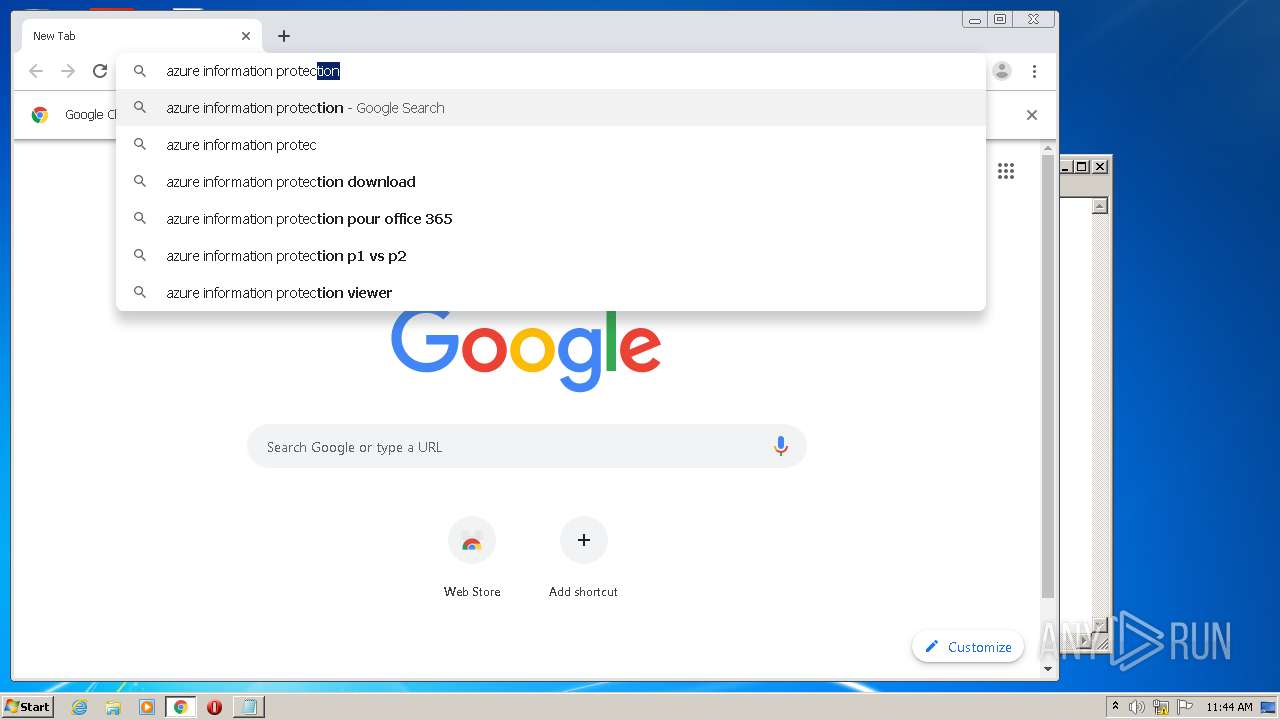Open the Google apps grid

(x=1006, y=171)
